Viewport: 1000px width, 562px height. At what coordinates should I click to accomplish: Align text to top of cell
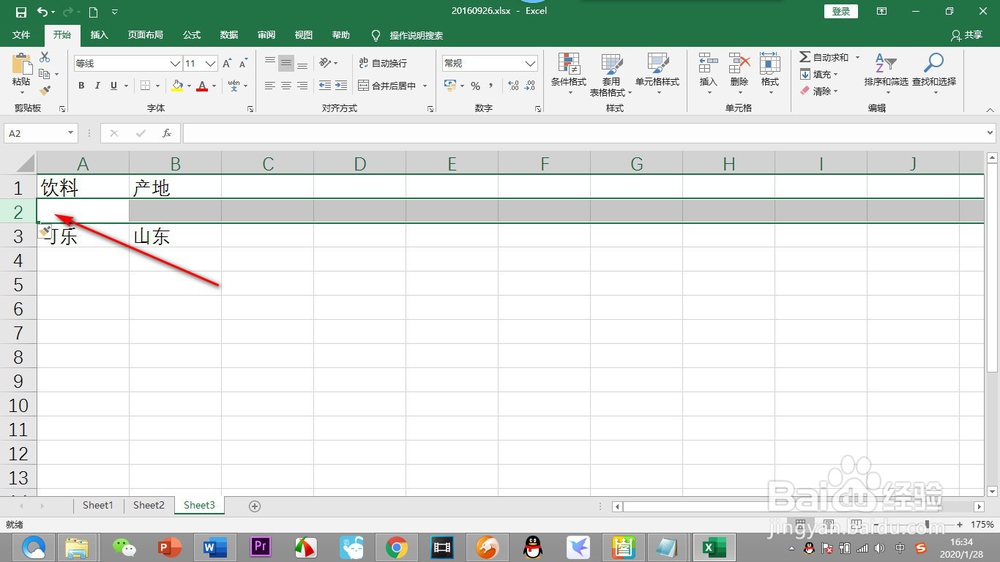tap(270, 63)
